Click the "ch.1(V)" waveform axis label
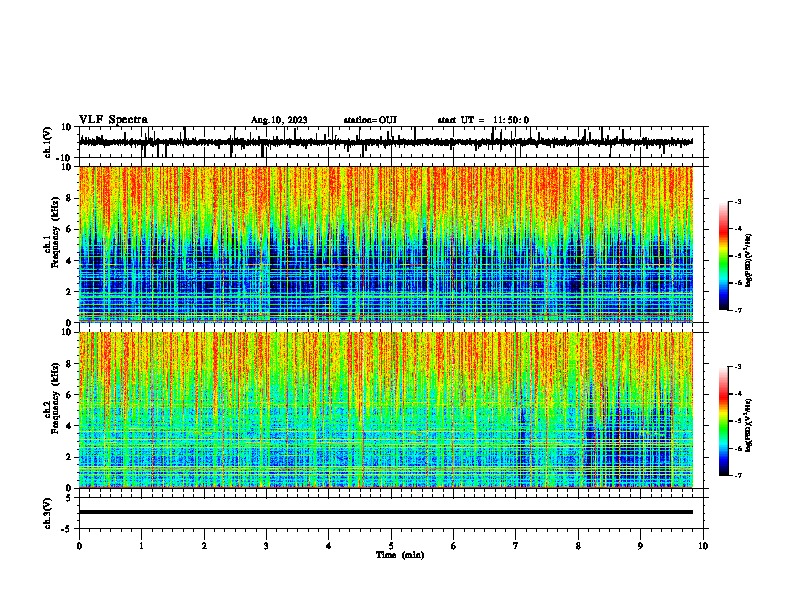Viewport: 792px width, 612px height. pyautogui.click(x=48, y=142)
